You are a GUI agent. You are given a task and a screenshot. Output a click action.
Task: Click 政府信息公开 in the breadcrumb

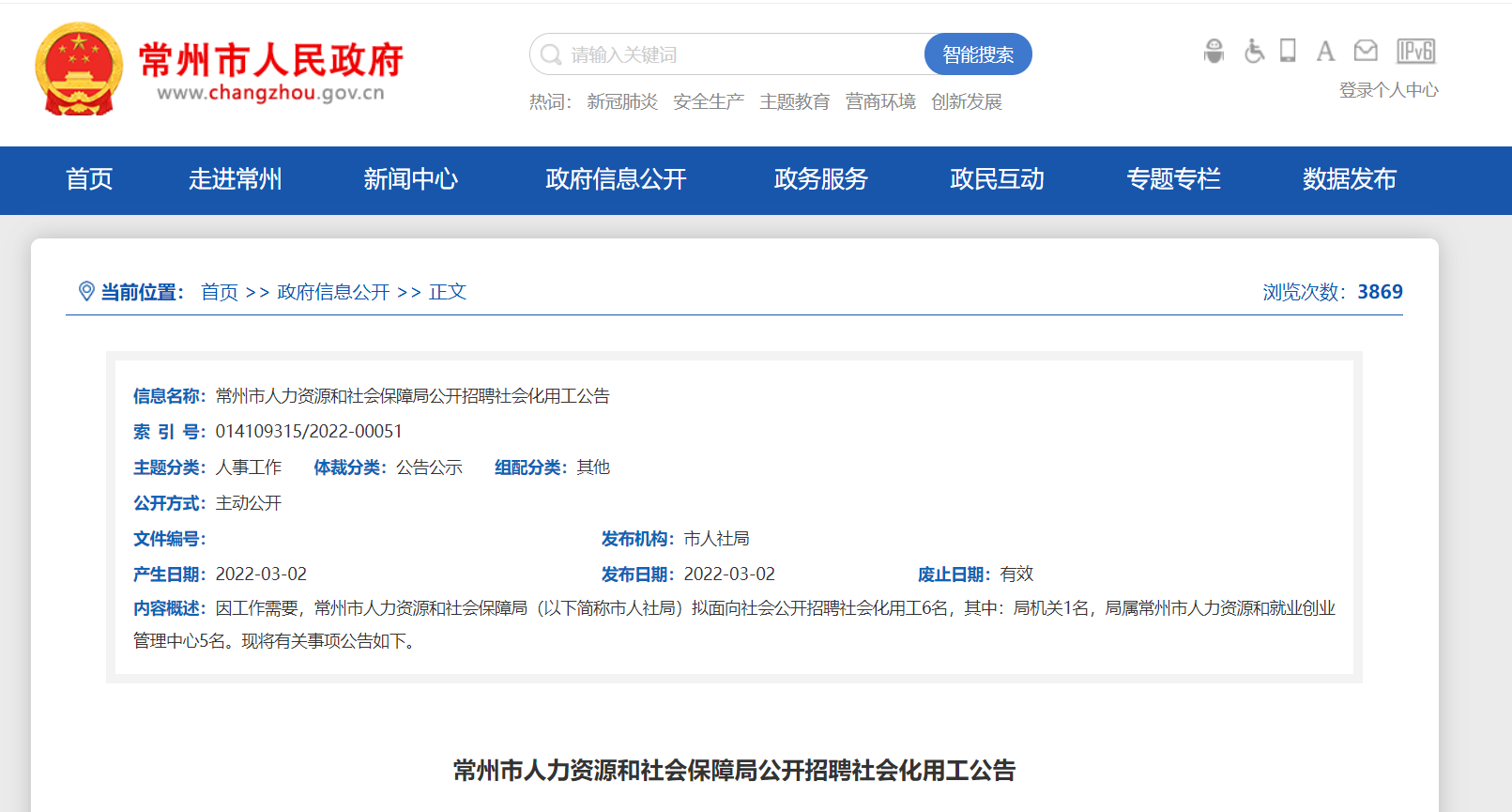(333, 292)
